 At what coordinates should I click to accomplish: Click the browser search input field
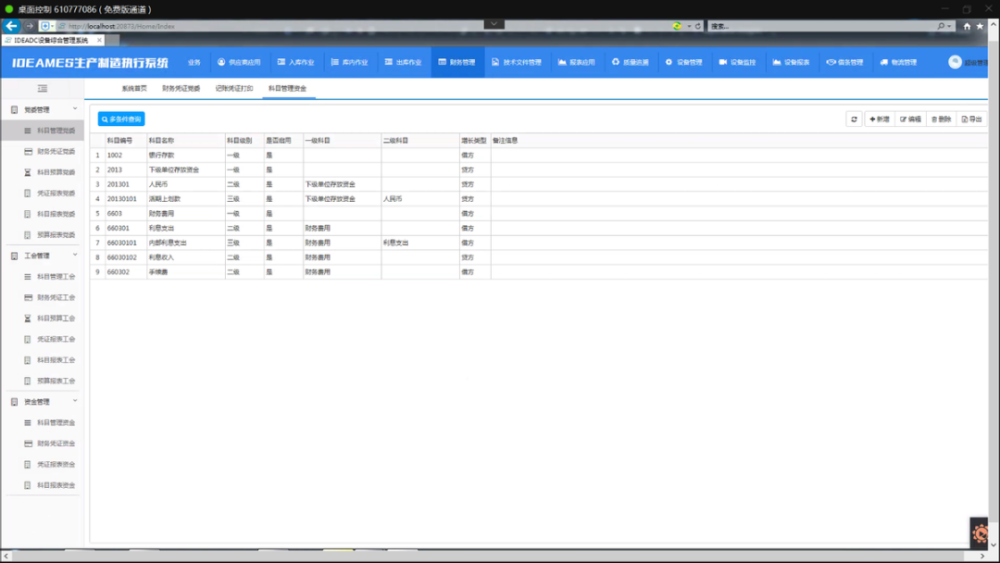point(821,26)
